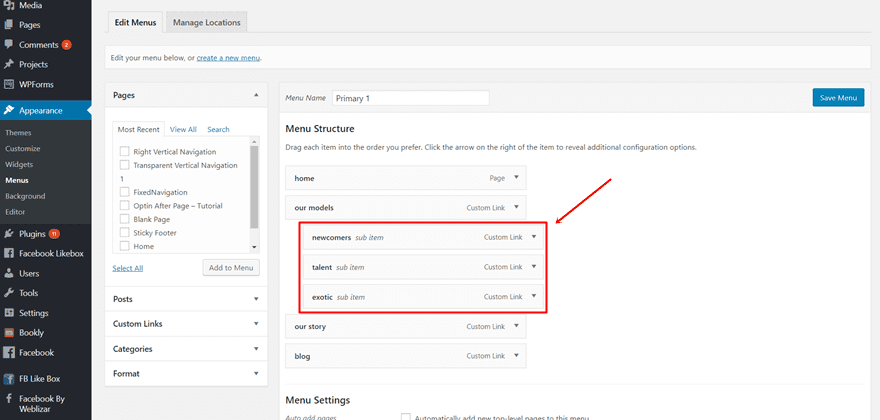Select the View All pages tab
Image resolution: width=880 pixels, height=420 pixels.
point(183,129)
